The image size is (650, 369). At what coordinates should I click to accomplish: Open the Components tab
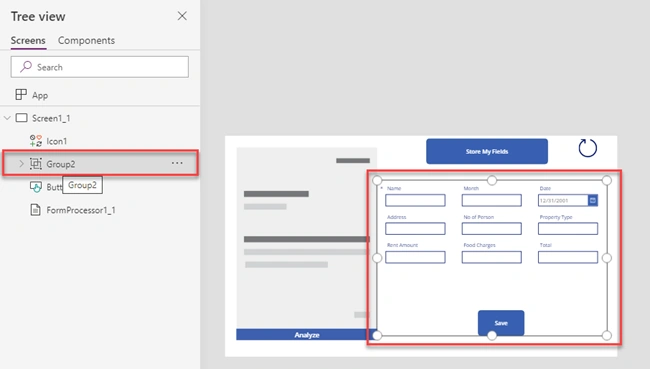click(86, 41)
